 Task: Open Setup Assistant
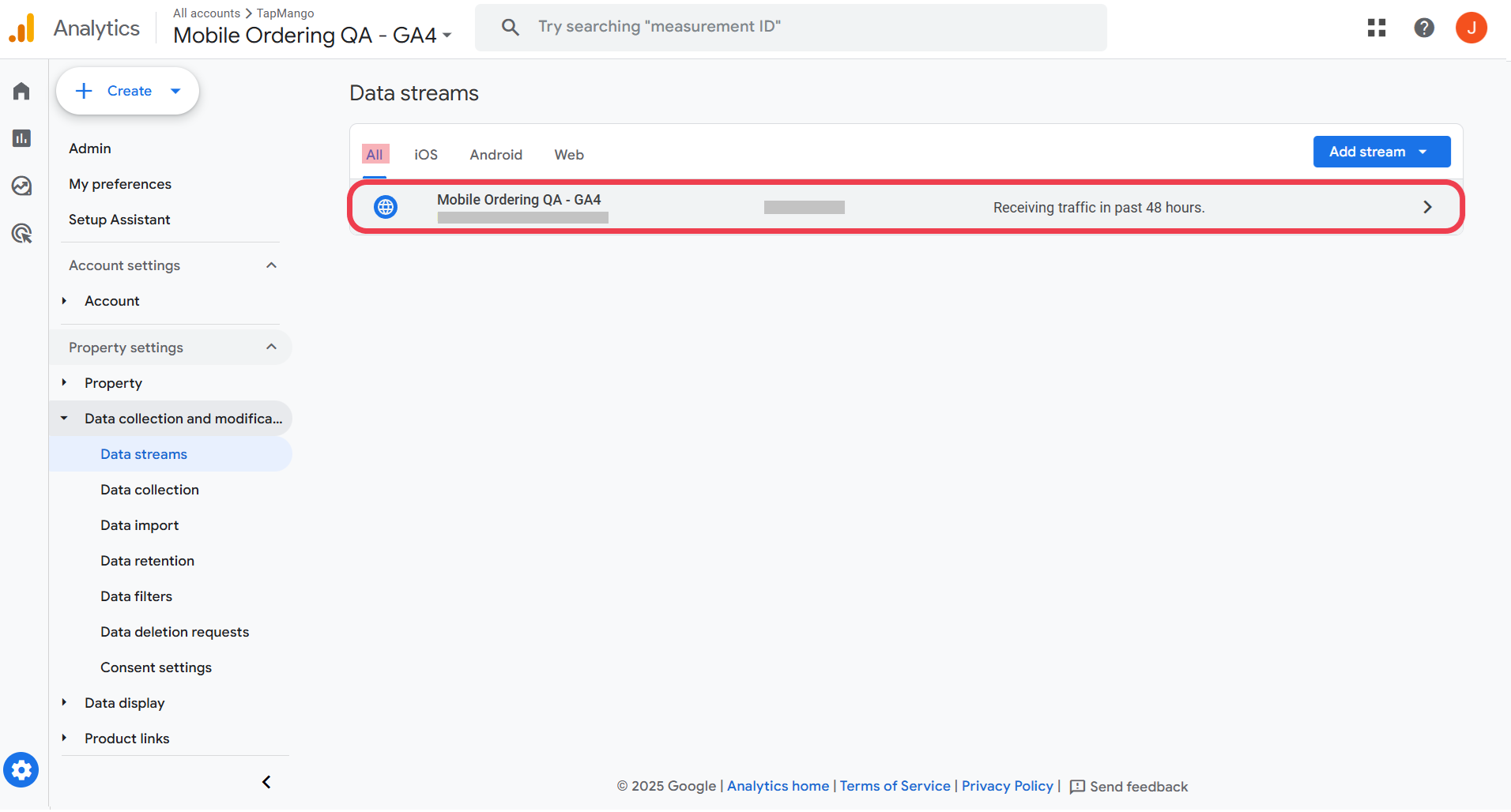[x=119, y=220]
